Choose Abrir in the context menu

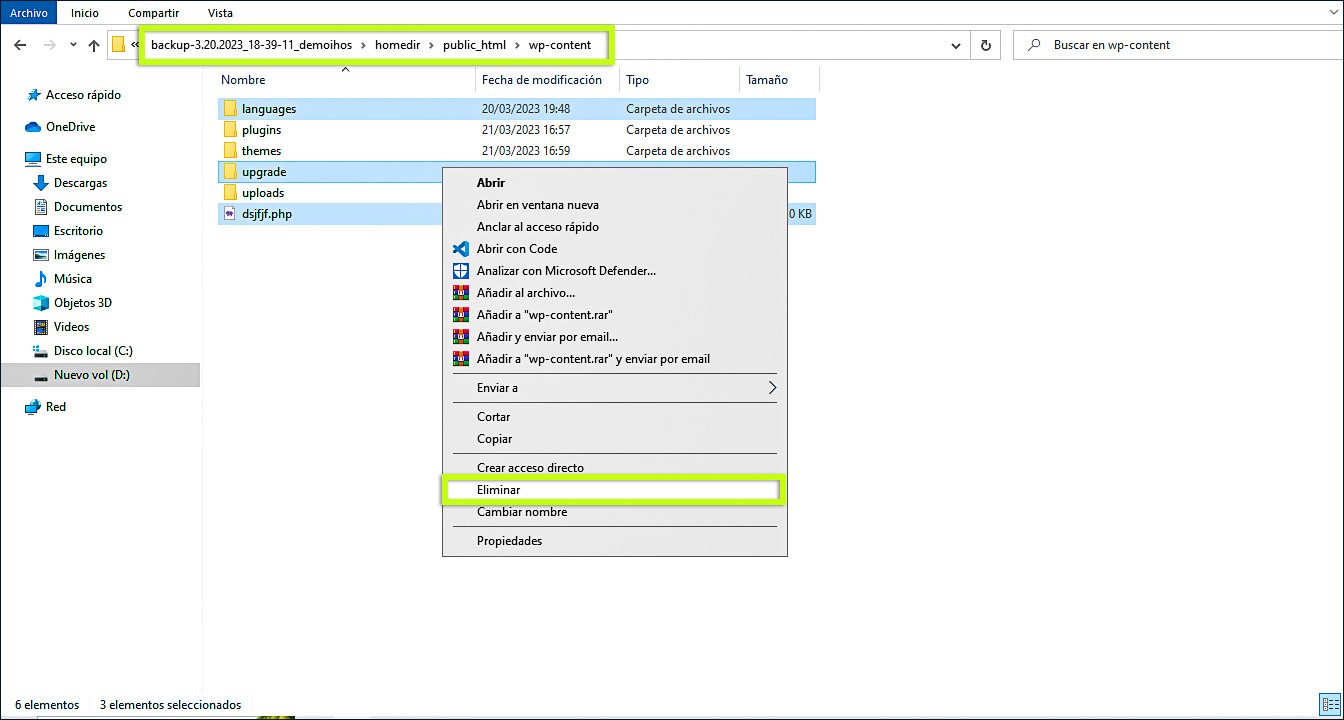[x=615, y=183]
